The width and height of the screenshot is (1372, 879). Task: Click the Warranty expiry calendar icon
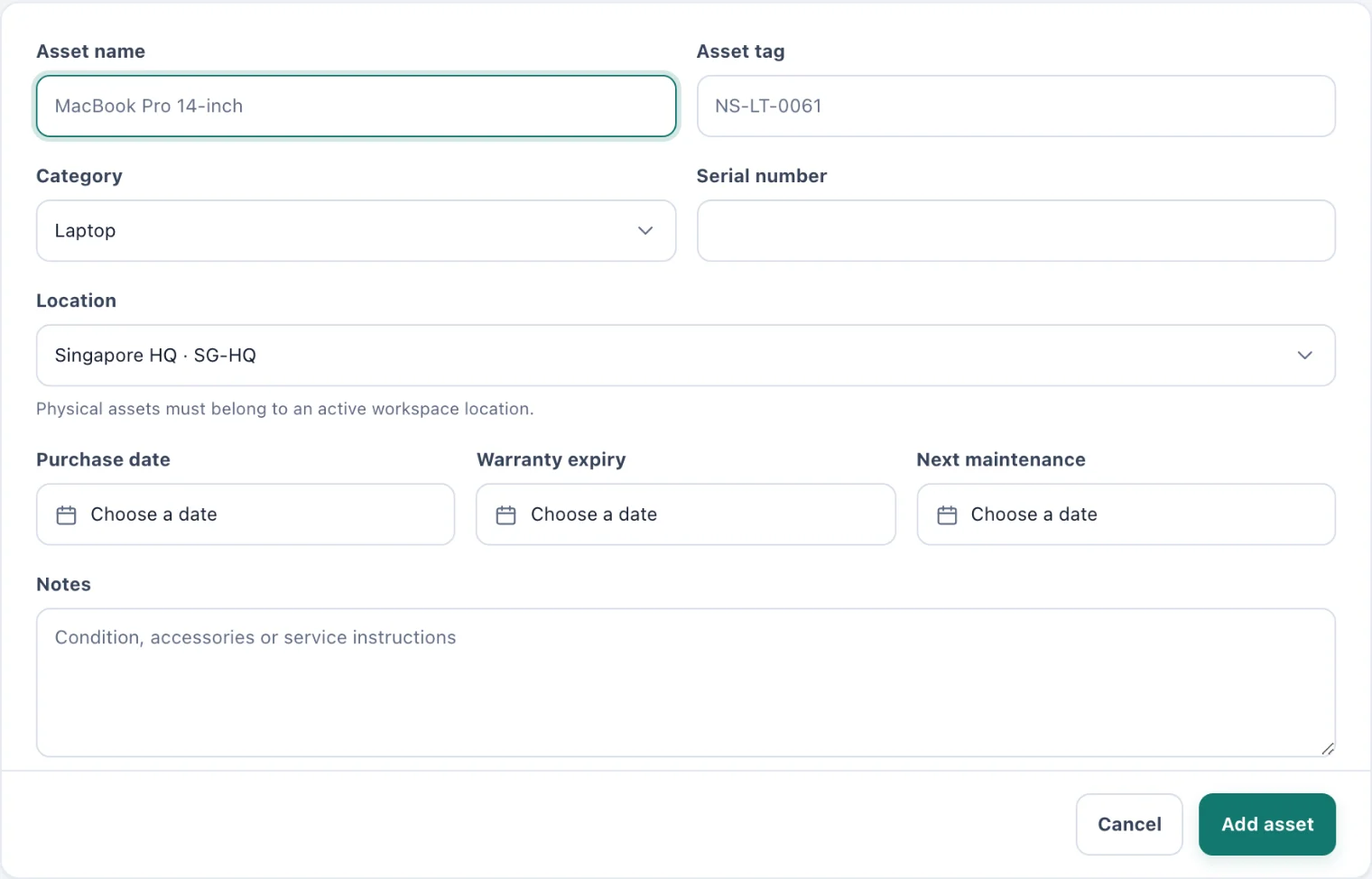(506, 515)
